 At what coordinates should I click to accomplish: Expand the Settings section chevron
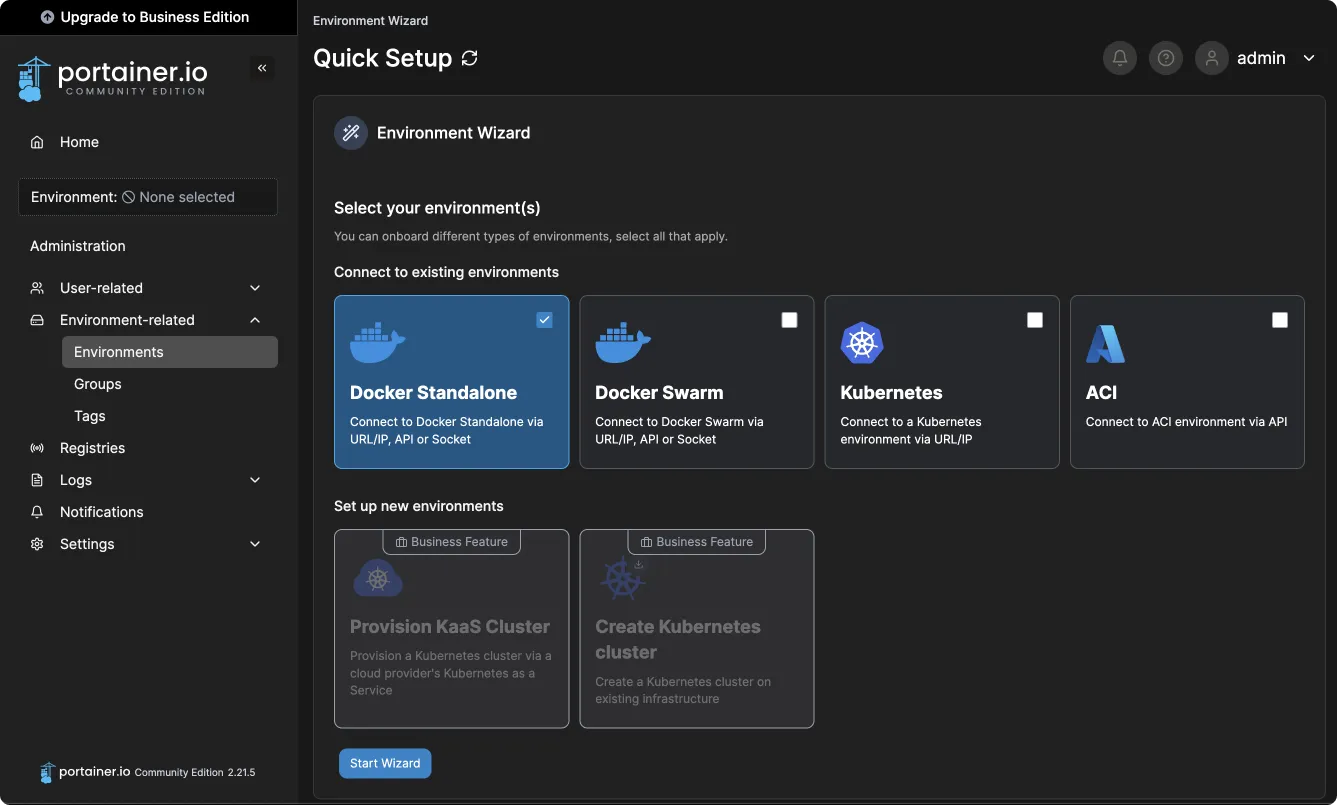pyautogui.click(x=255, y=544)
